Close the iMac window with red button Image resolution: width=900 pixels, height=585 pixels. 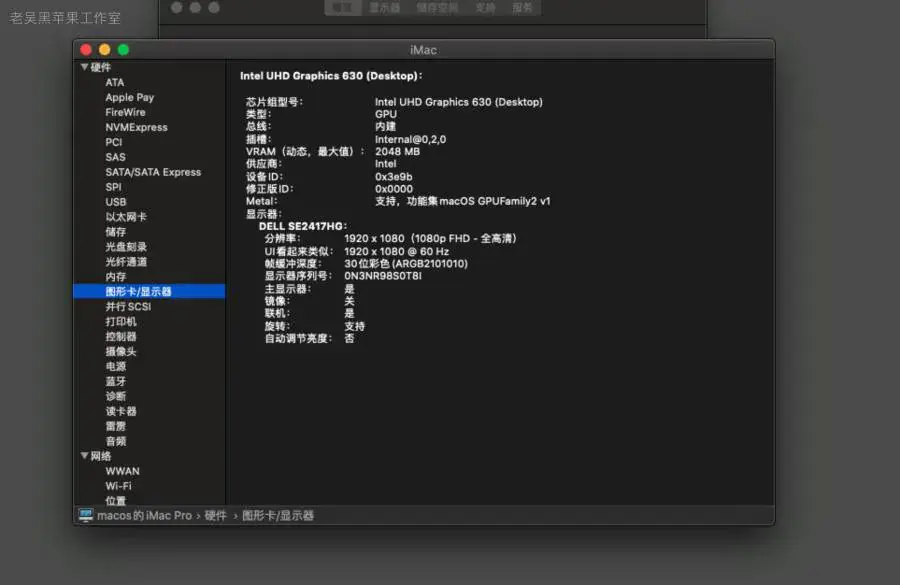pyautogui.click(x=86, y=50)
